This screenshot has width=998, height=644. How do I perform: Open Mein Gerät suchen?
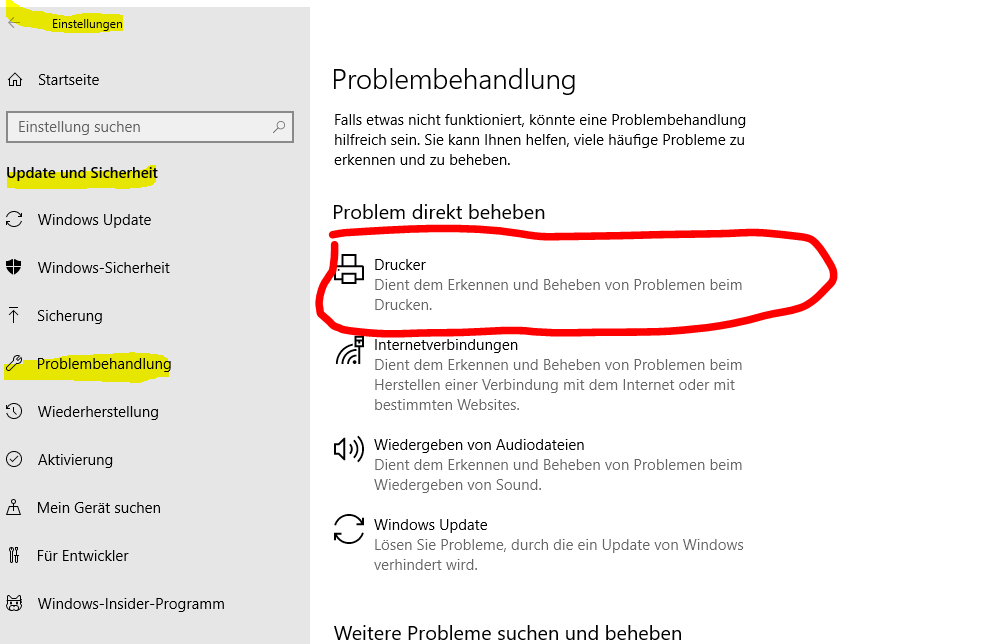[x=99, y=508]
